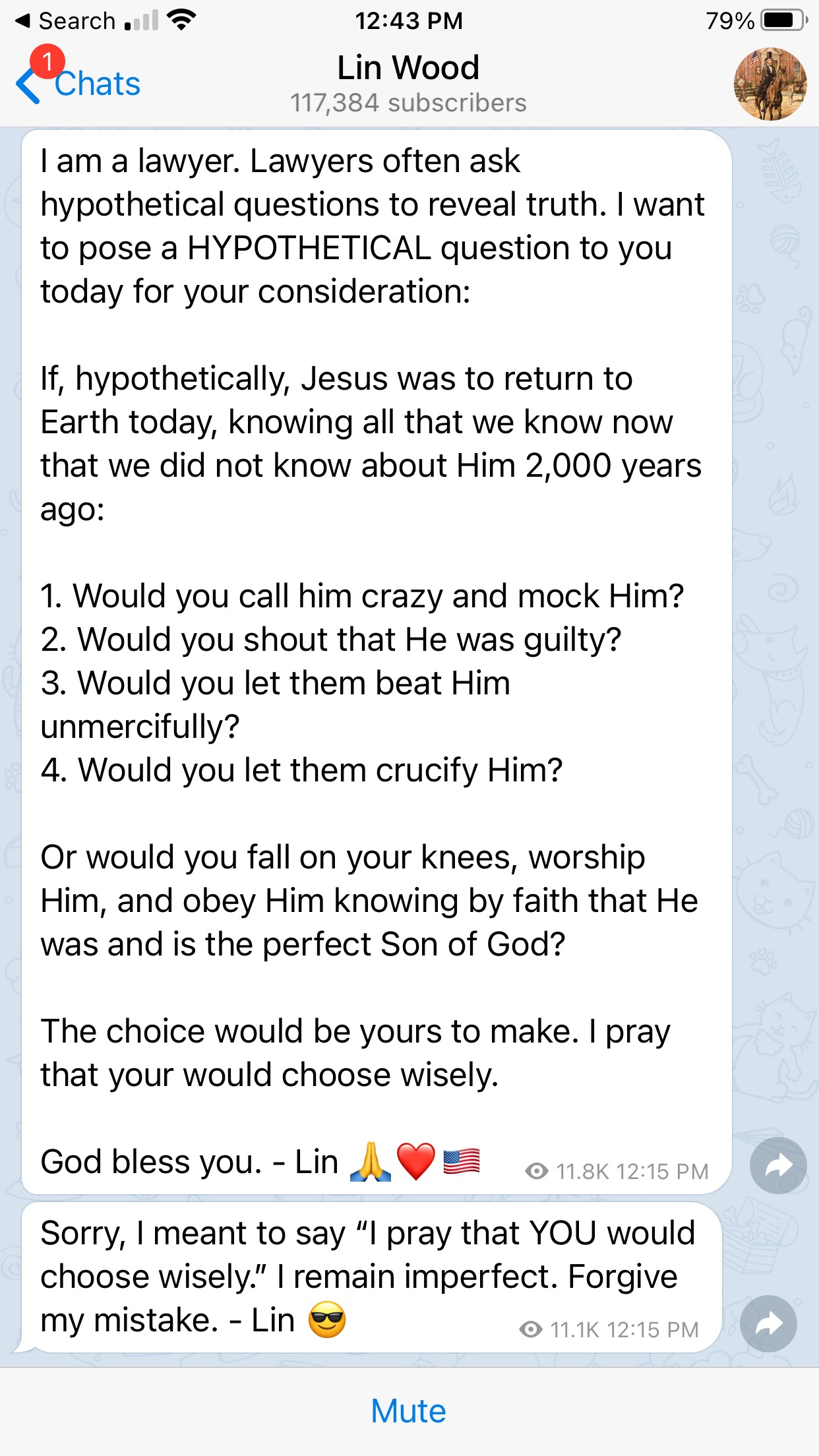Viewport: 819px width, 1456px height.
Task: Mute the Lin Wood channel
Action: (409, 1411)
